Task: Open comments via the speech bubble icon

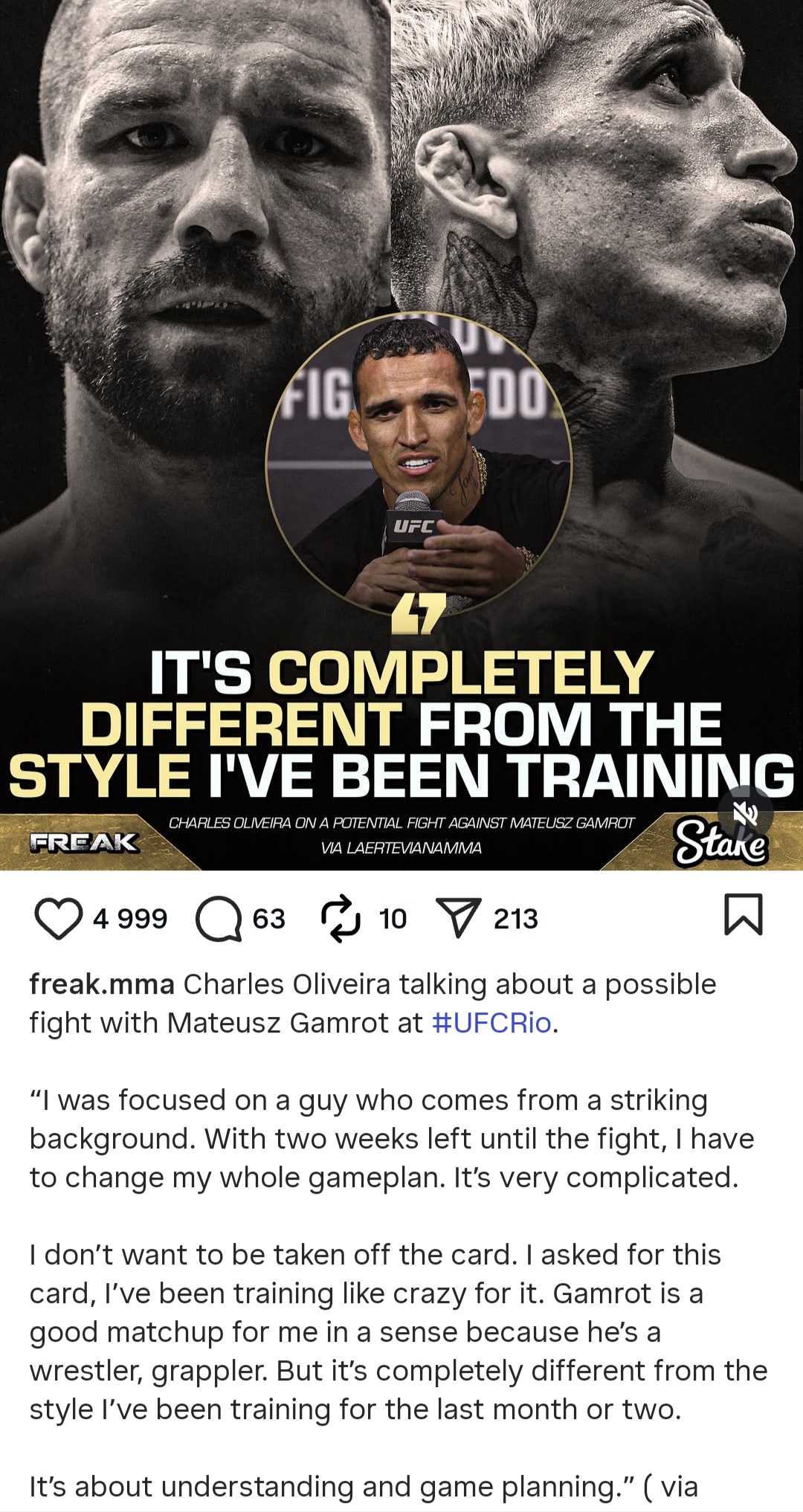Action: pos(219,919)
